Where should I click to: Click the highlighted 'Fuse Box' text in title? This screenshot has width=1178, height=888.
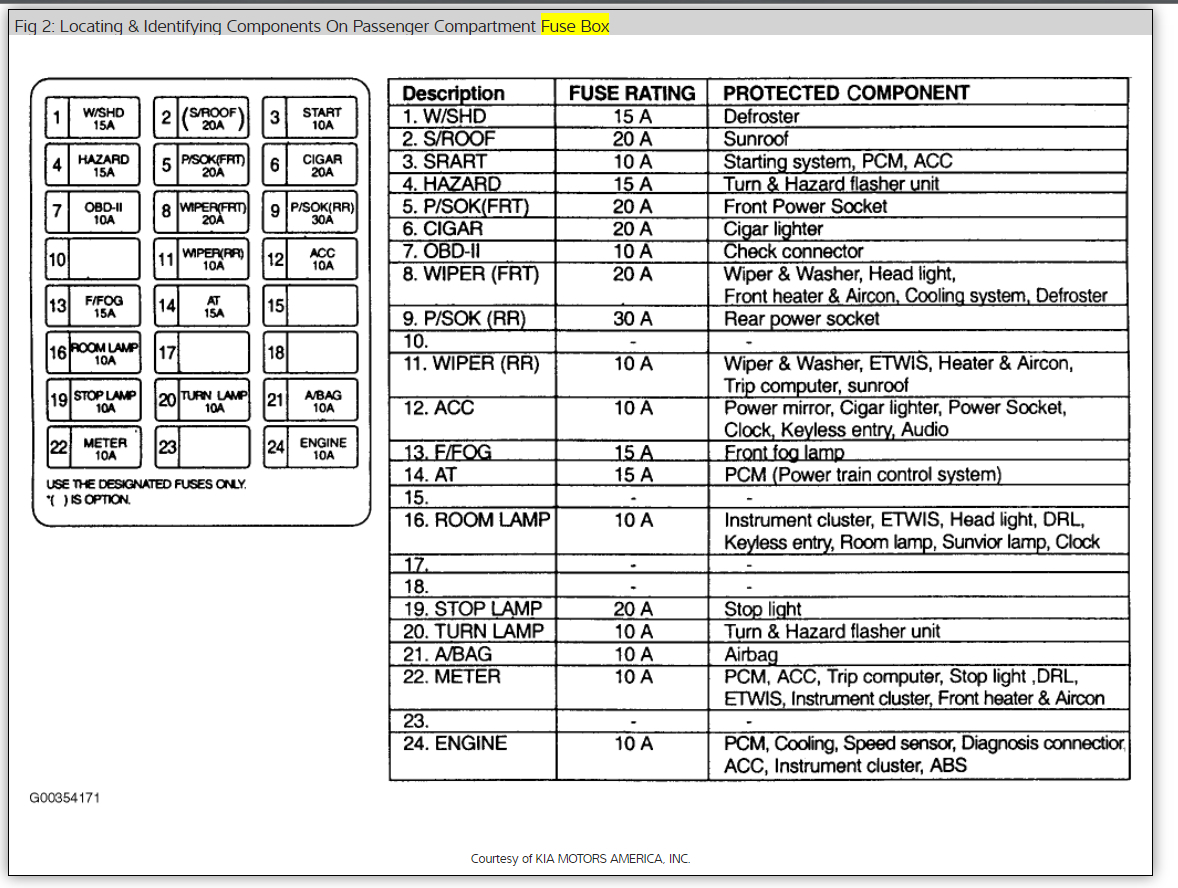[575, 26]
